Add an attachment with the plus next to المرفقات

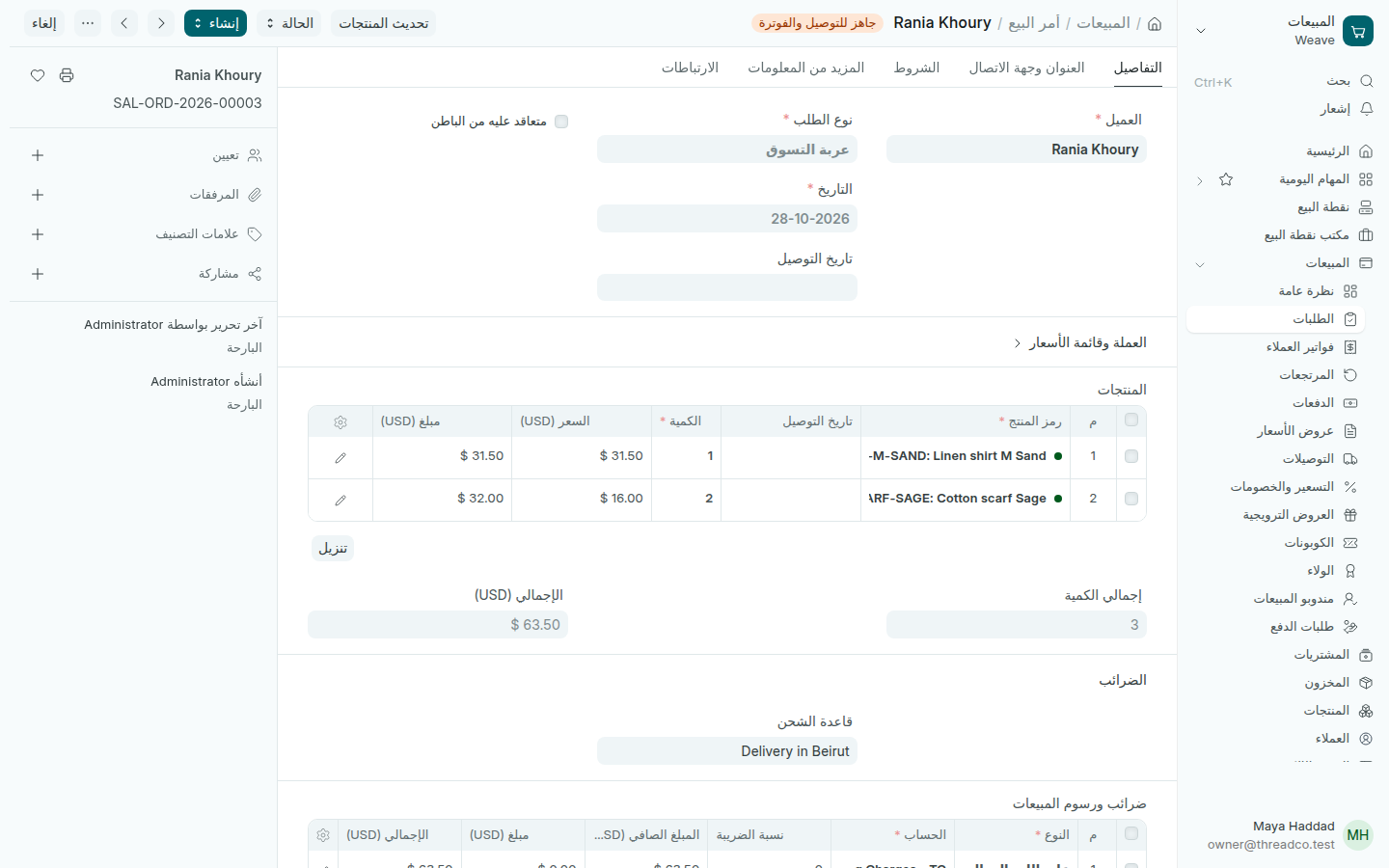tap(38, 195)
